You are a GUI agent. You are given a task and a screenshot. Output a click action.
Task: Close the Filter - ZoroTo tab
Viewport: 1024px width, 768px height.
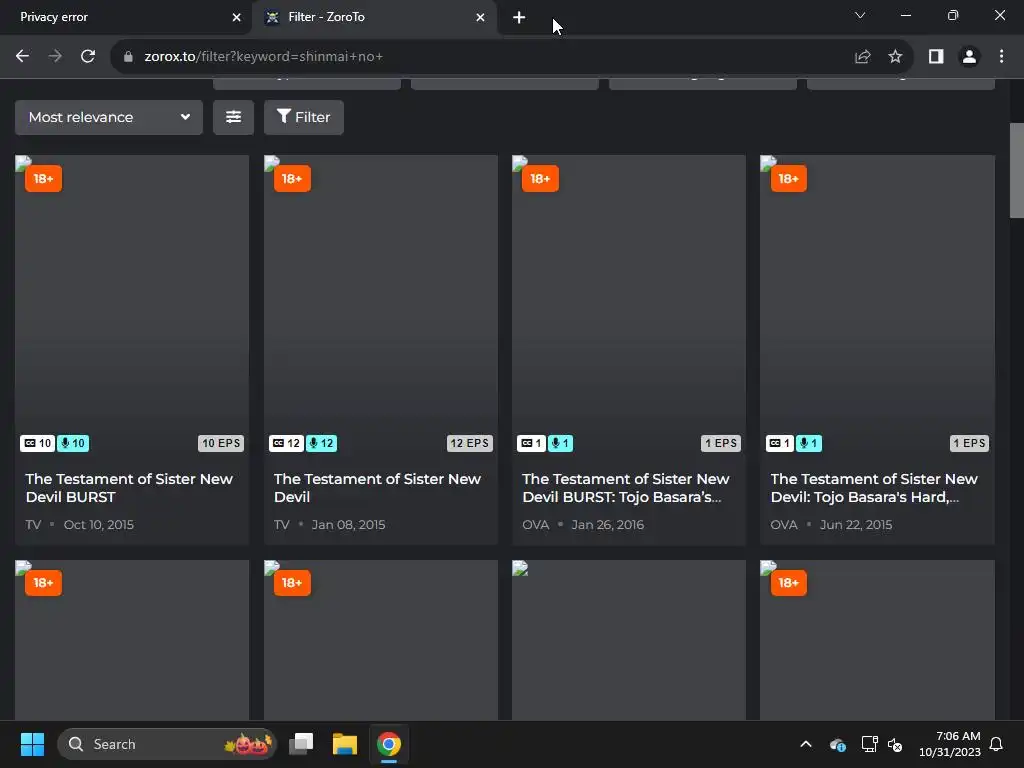coord(481,18)
